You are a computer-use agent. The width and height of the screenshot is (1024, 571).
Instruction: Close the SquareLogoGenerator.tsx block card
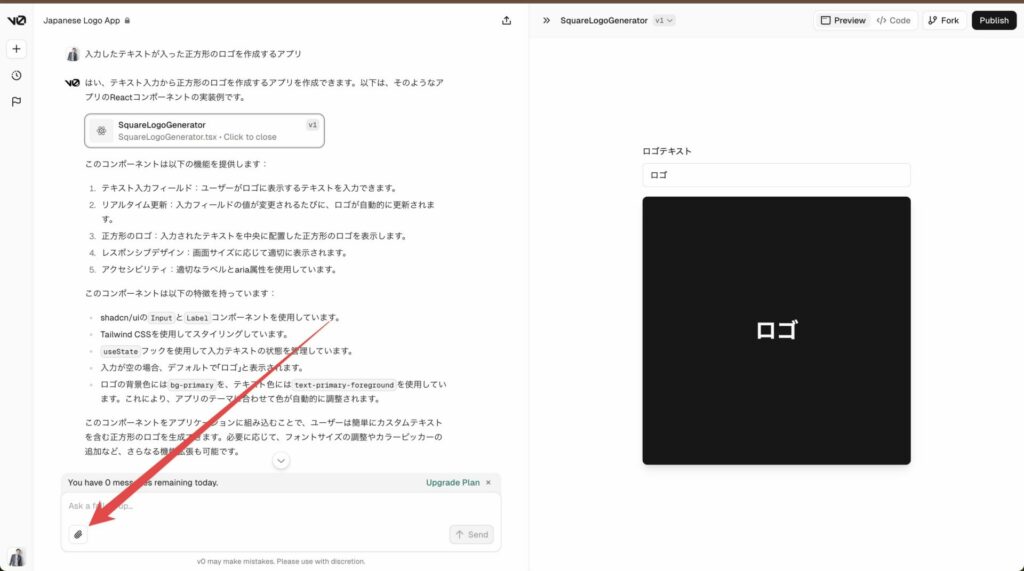pos(204,131)
